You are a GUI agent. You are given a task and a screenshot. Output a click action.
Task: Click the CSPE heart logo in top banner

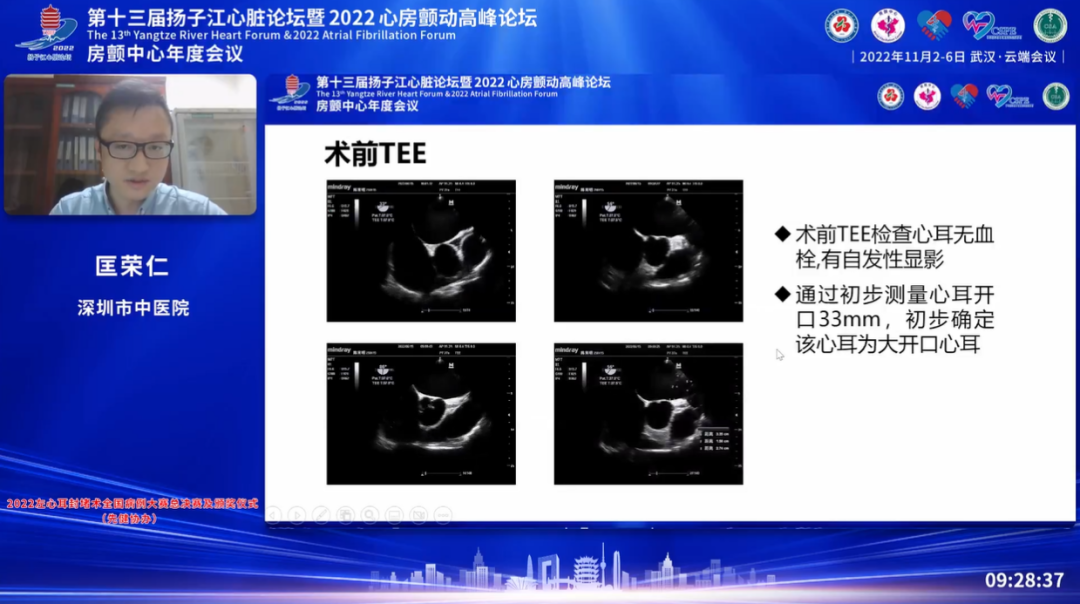(984, 25)
